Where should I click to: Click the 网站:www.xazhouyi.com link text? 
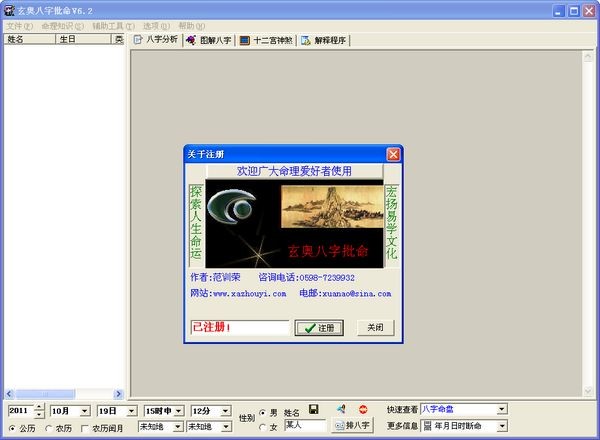(238, 293)
